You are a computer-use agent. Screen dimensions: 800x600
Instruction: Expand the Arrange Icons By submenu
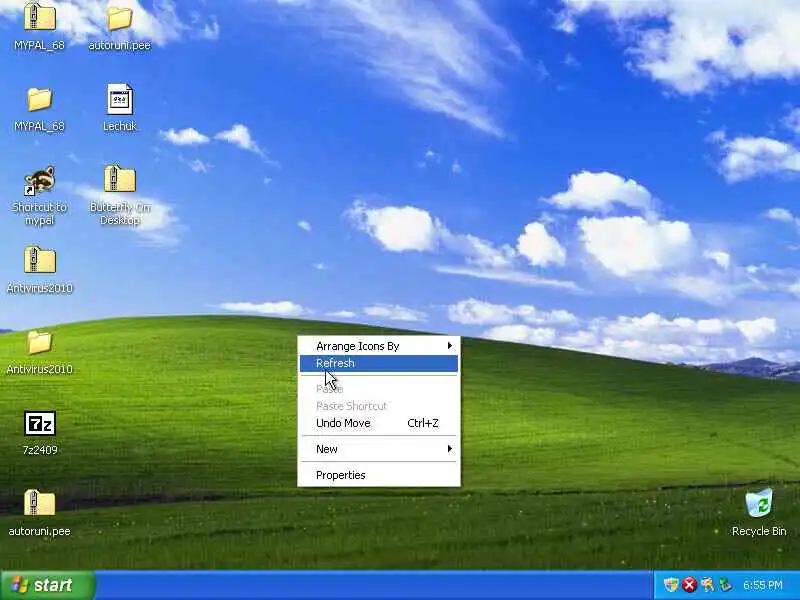(x=379, y=346)
